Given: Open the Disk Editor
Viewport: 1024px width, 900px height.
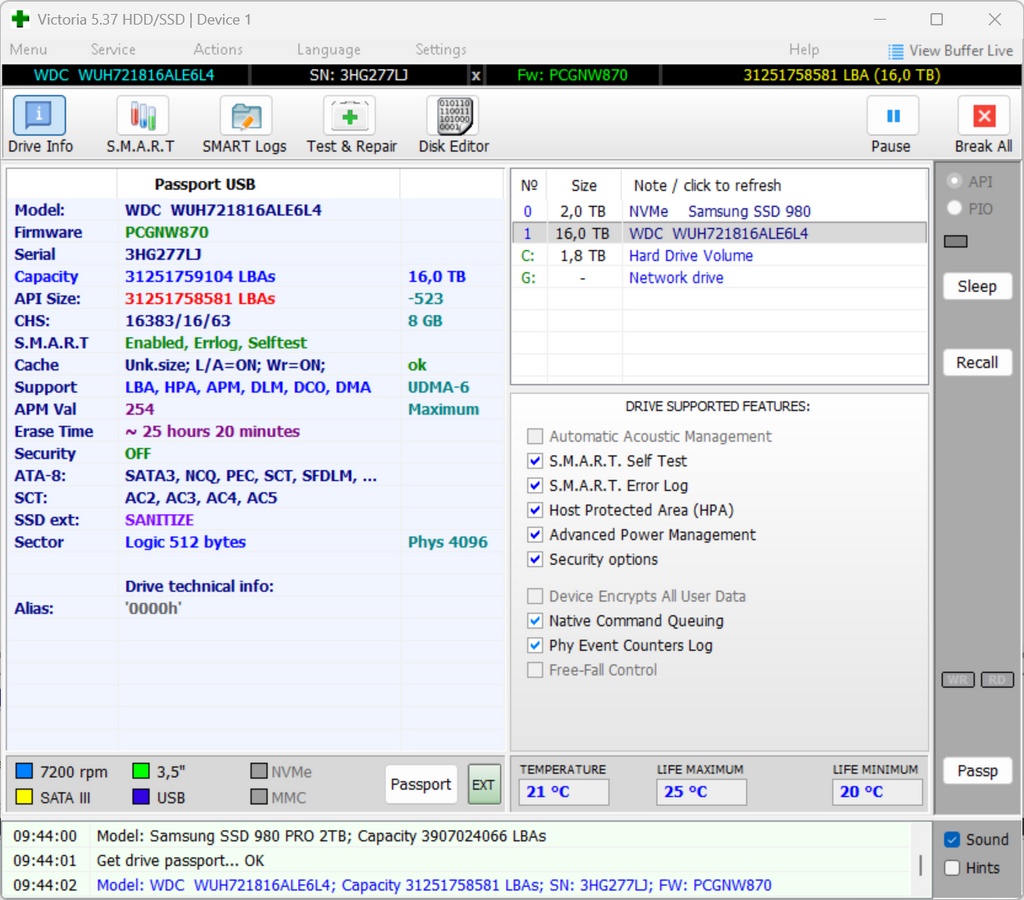Looking at the screenshot, I should (454, 124).
